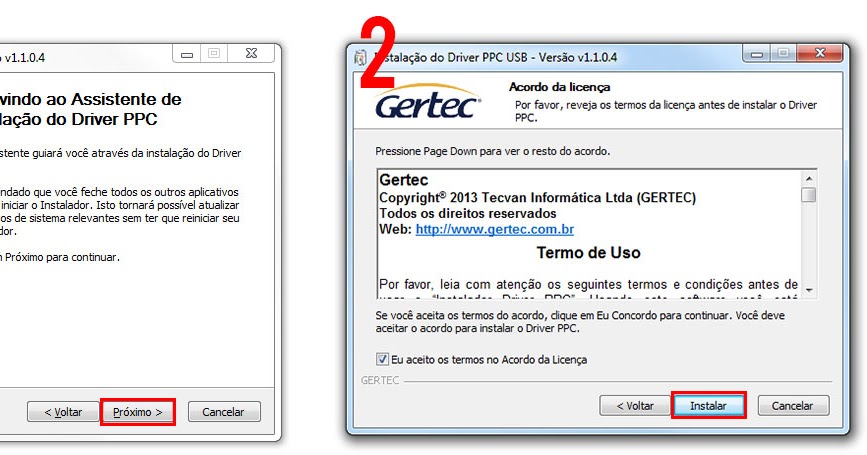Image resolution: width=867 pixels, height=455 pixels.
Task: Click the license text scrollbar up arrow
Action: [809, 179]
